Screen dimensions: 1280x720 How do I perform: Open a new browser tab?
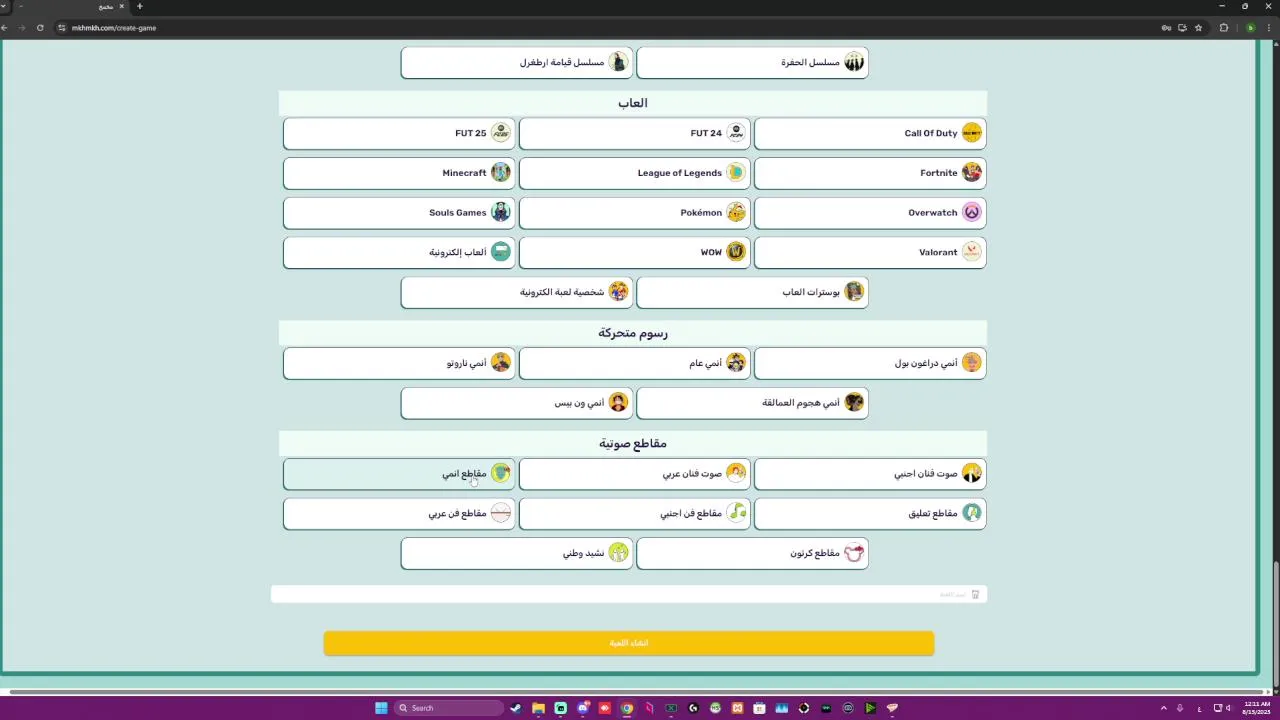pyautogui.click(x=139, y=6)
